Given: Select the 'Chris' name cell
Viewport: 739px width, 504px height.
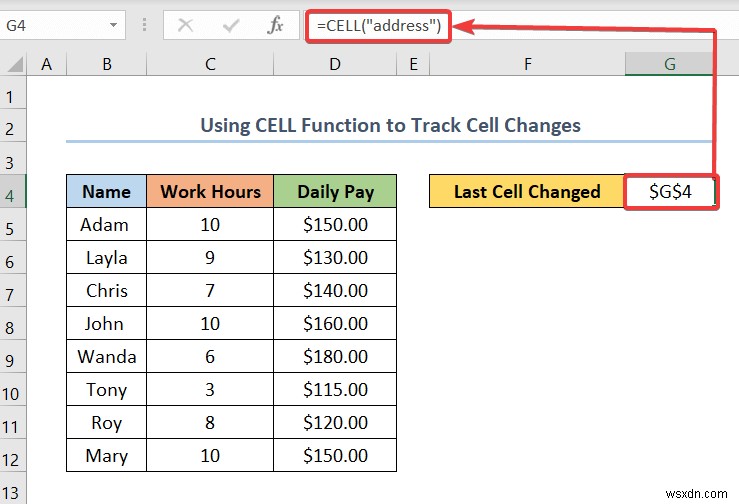Looking at the screenshot, I should point(107,290).
